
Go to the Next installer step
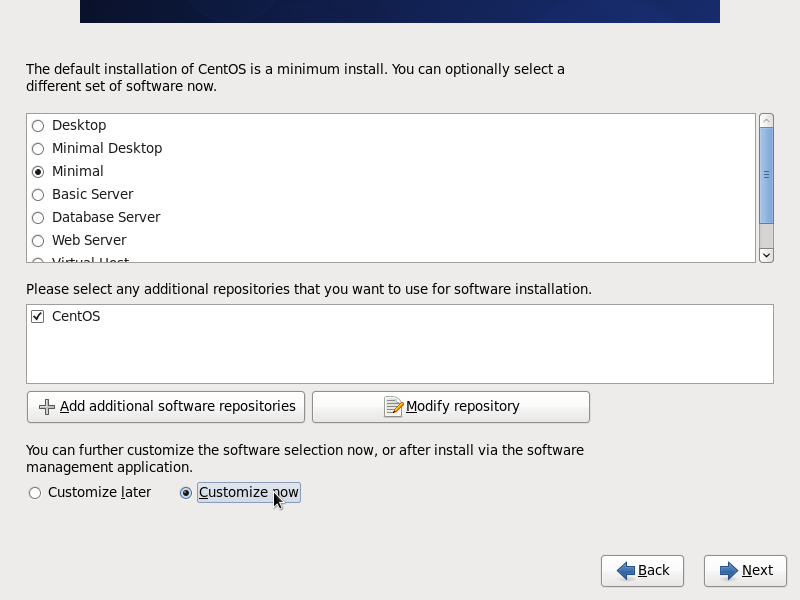[745, 570]
